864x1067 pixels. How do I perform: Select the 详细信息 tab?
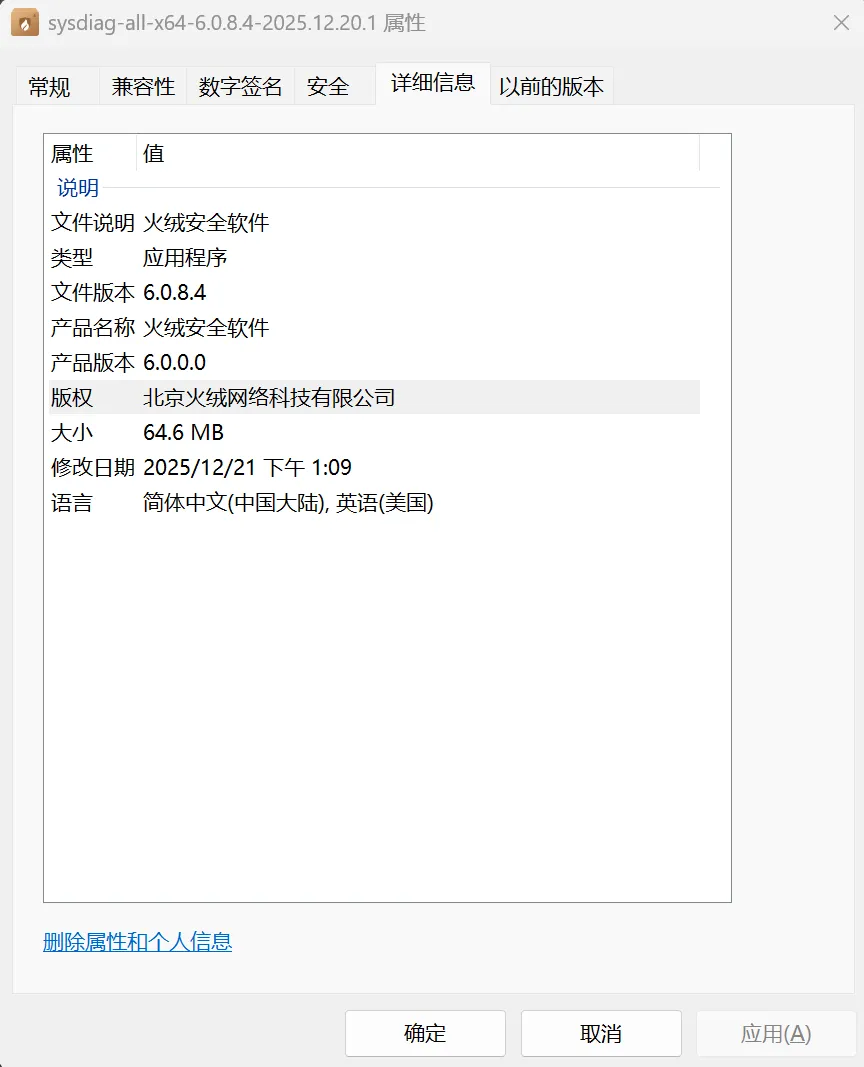(432, 84)
